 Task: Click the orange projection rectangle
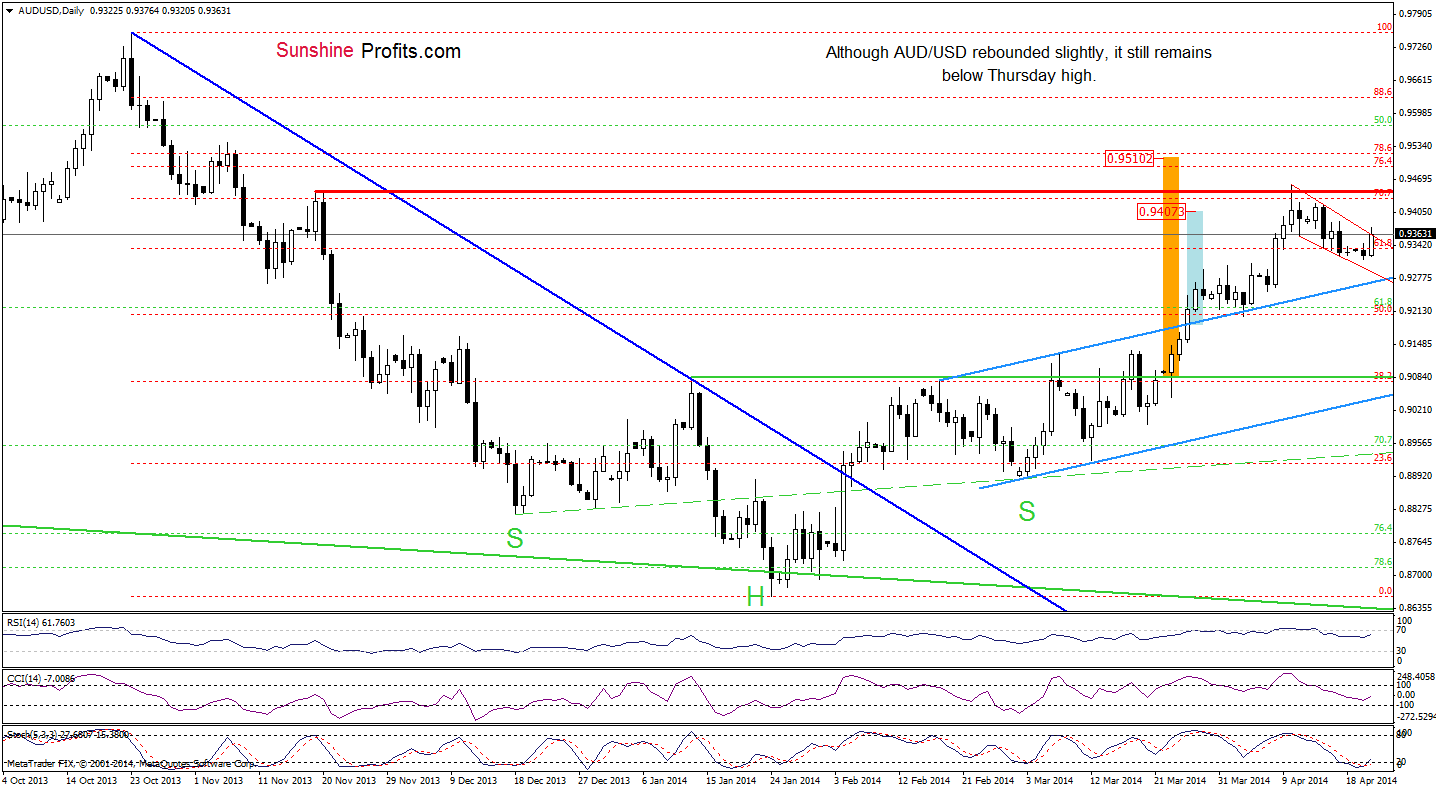click(1169, 266)
